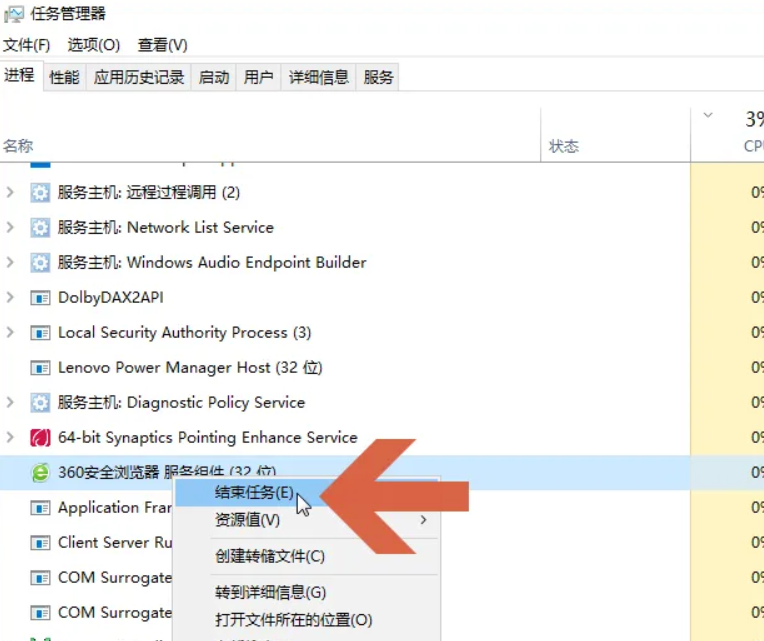
Task: Expand the Diagnostic Policy Service row
Action: pos(10,403)
